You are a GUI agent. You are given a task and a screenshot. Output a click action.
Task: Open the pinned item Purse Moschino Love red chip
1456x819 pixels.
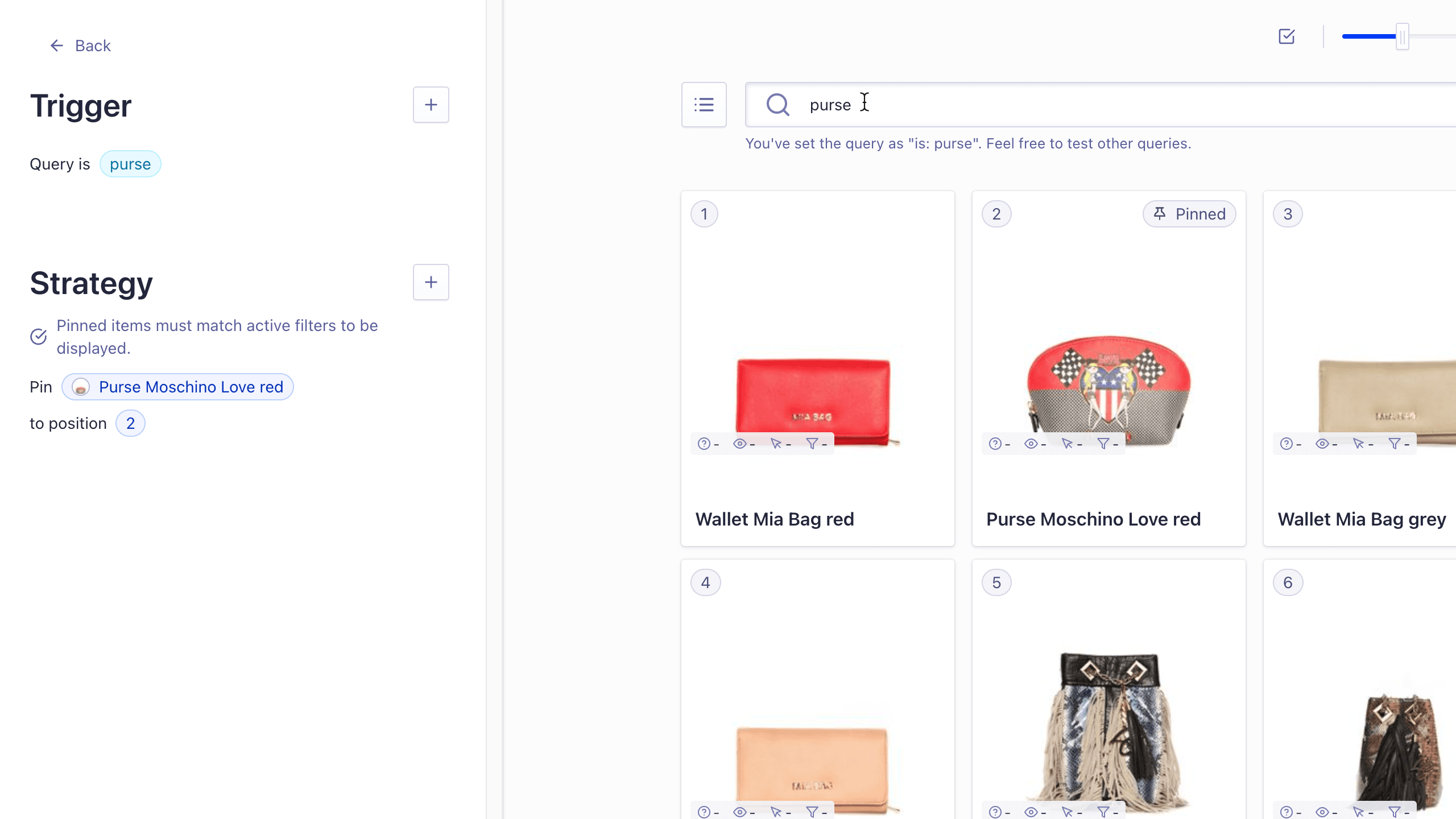point(177,387)
